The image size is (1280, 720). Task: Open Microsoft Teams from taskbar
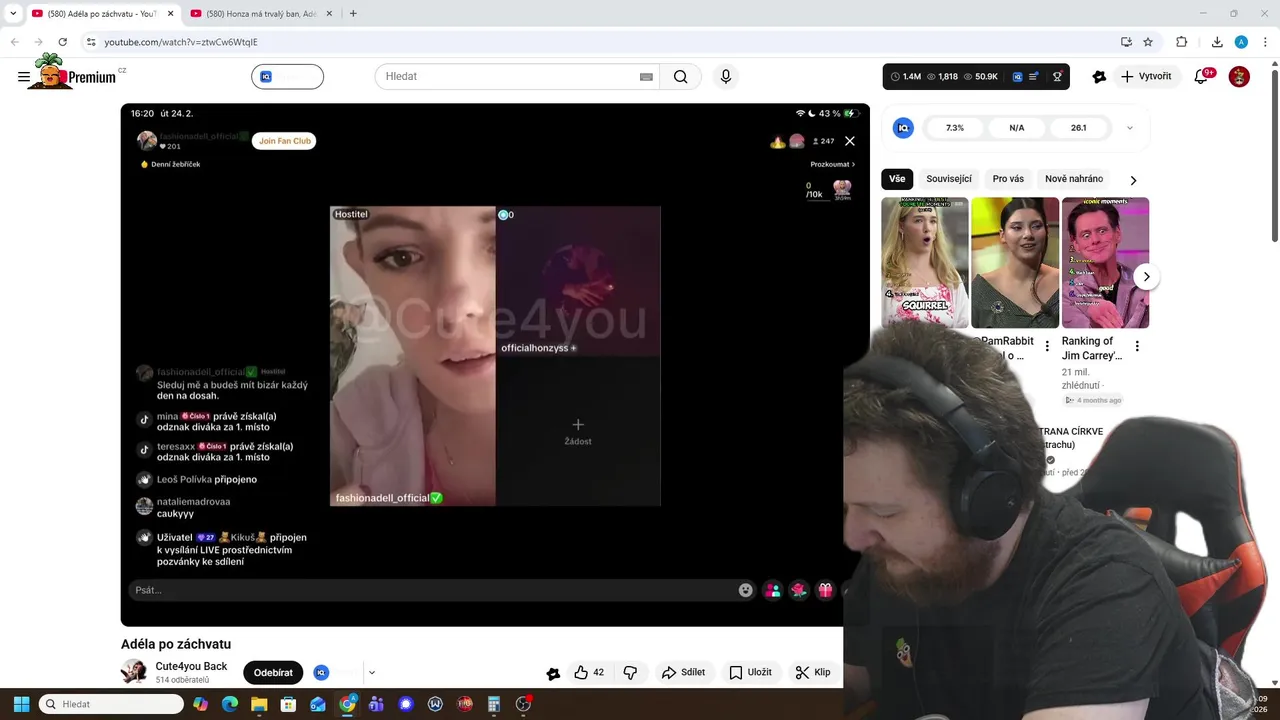coord(376,704)
